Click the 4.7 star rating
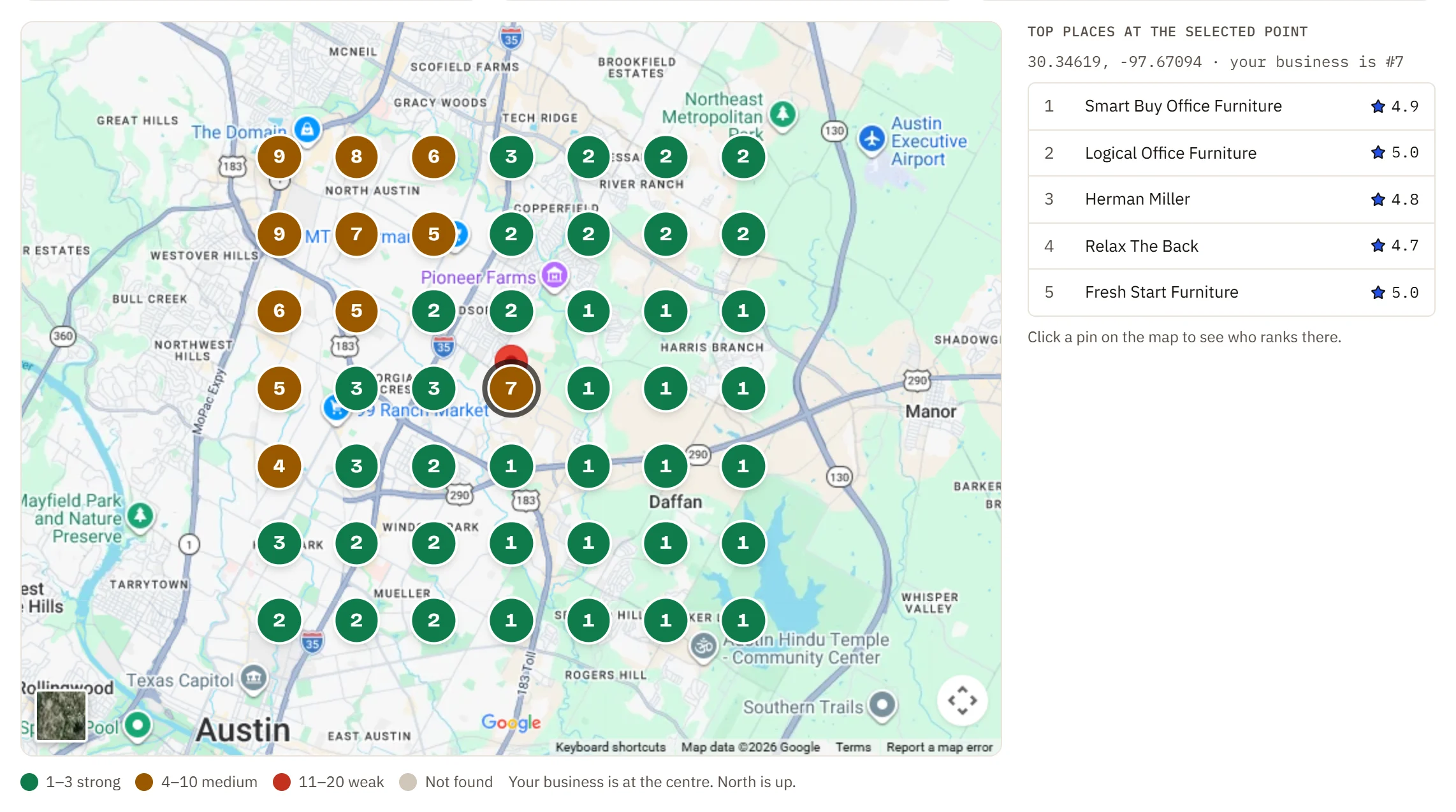Image resolution: width=1456 pixels, height=812 pixels. [x=1395, y=246]
